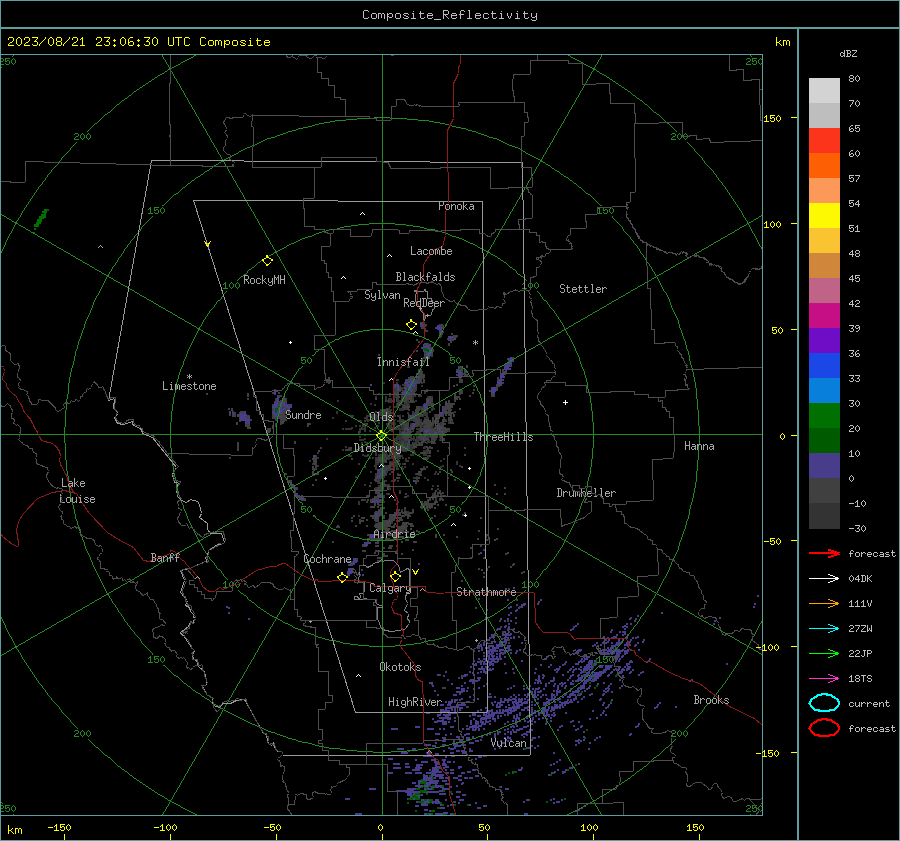Click the red forecast arrow legend icon

tap(824, 553)
